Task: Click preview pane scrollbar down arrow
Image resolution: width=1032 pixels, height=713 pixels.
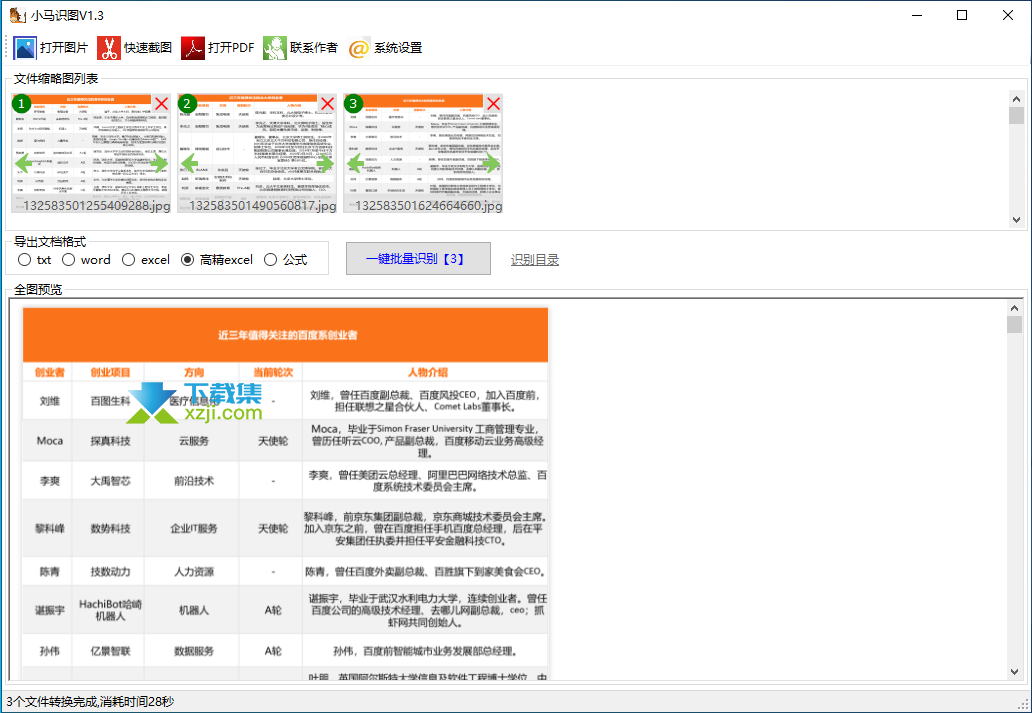Action: point(1014,672)
